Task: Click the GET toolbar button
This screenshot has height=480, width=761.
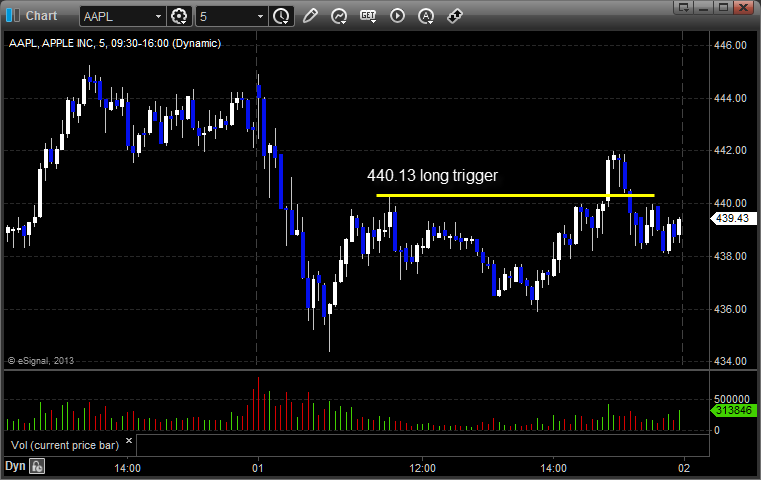Action: [368, 16]
